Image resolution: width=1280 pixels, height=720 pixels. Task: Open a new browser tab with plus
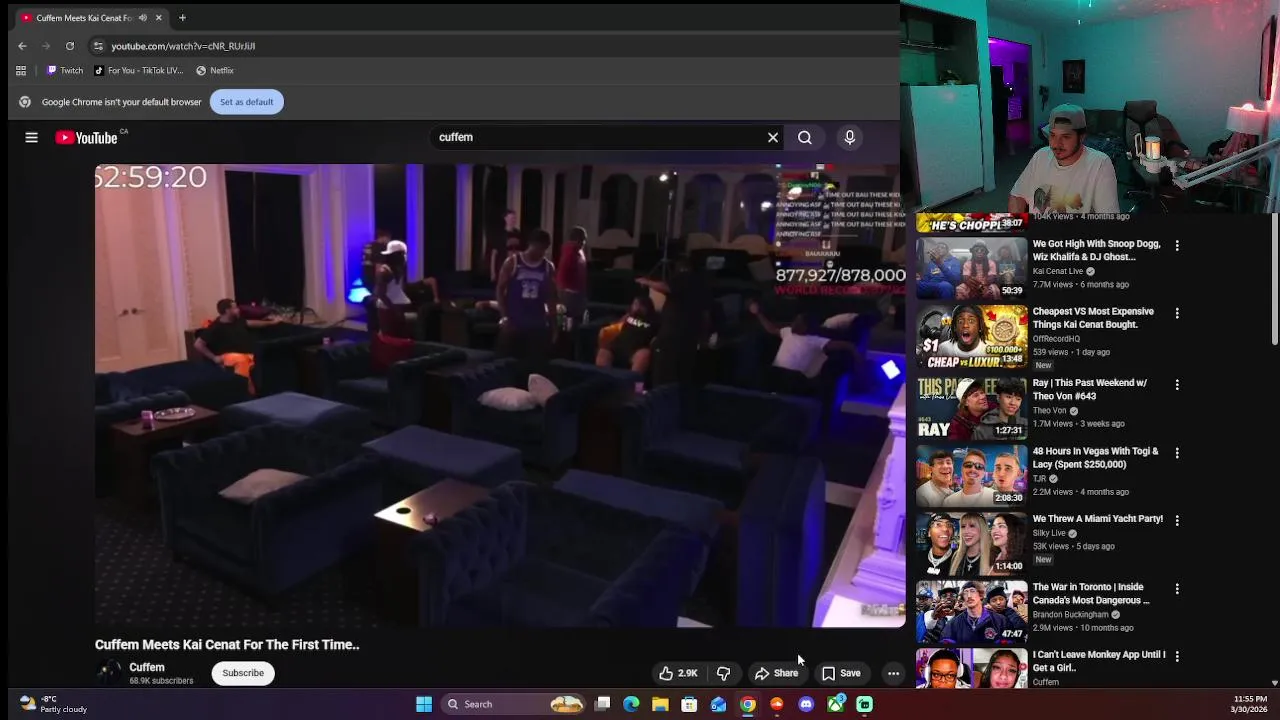[182, 18]
